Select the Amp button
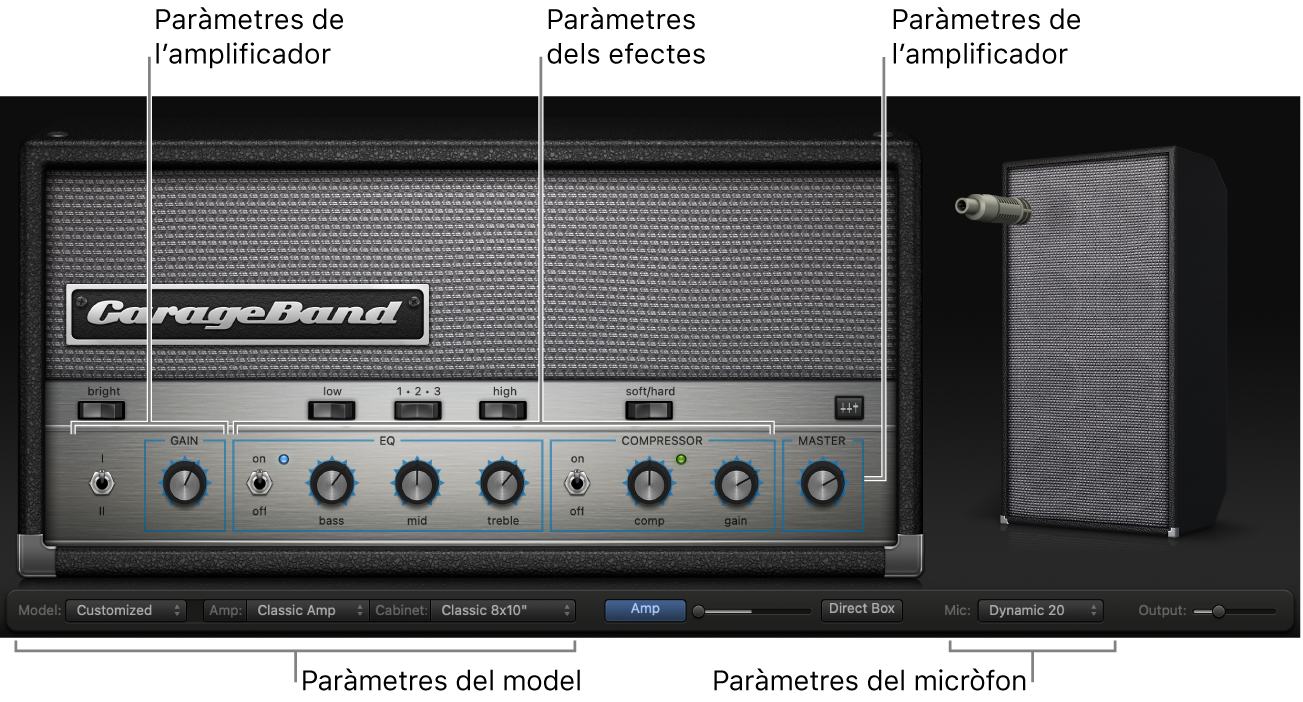Image resolution: width=1303 pixels, height=702 pixels. 645,609
